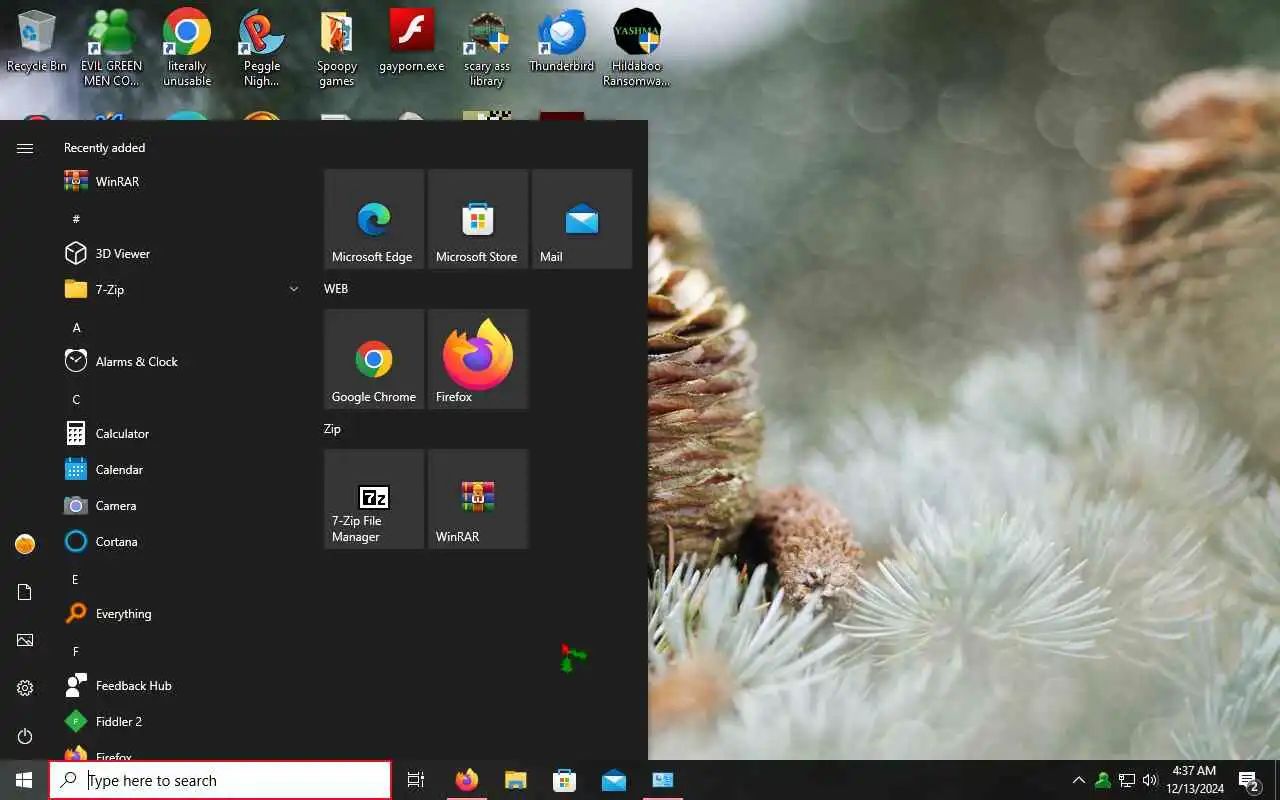Select the 'literally unusable' Chrome shortcut

pyautogui.click(x=187, y=48)
